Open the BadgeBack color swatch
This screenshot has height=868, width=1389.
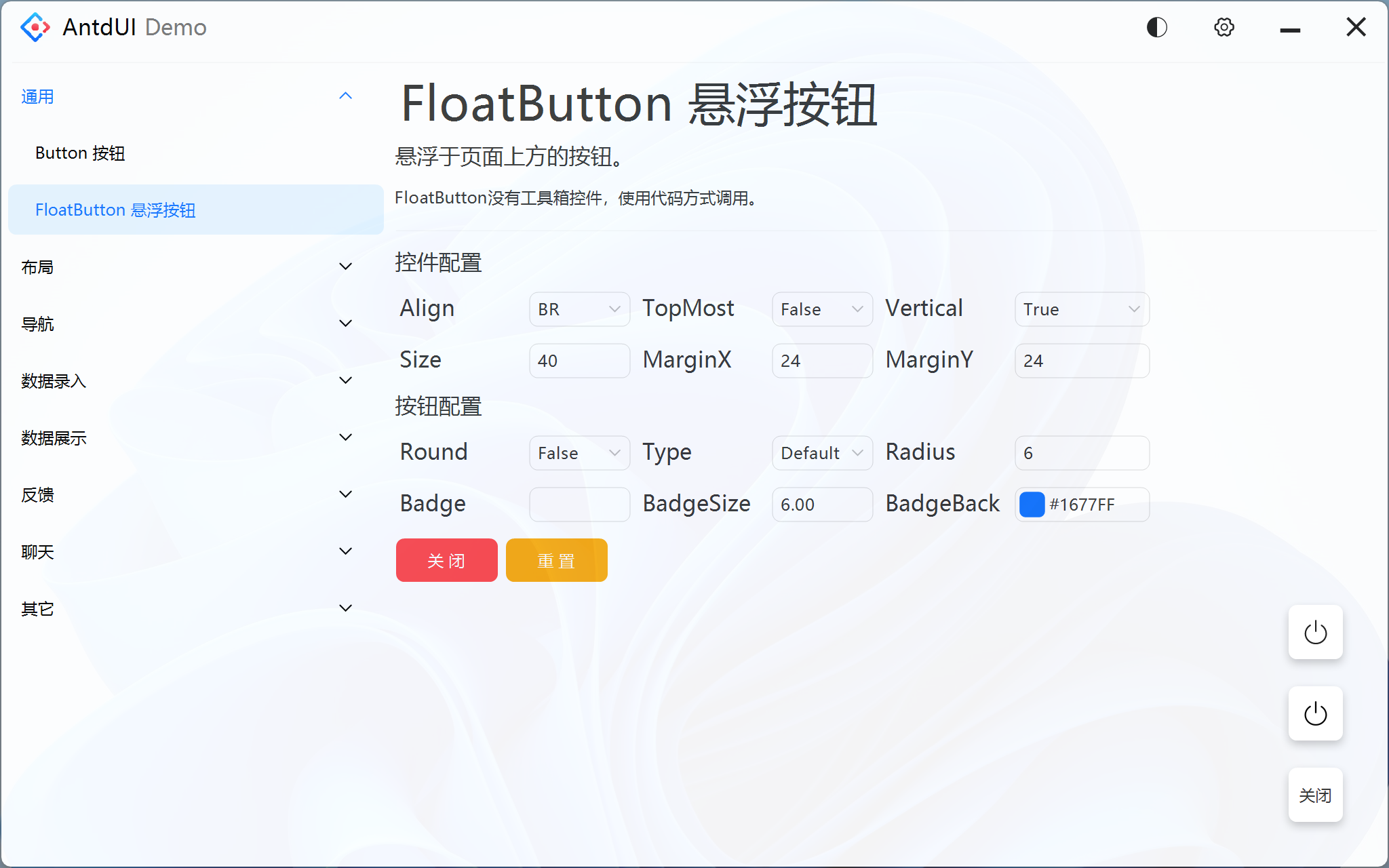(1032, 504)
